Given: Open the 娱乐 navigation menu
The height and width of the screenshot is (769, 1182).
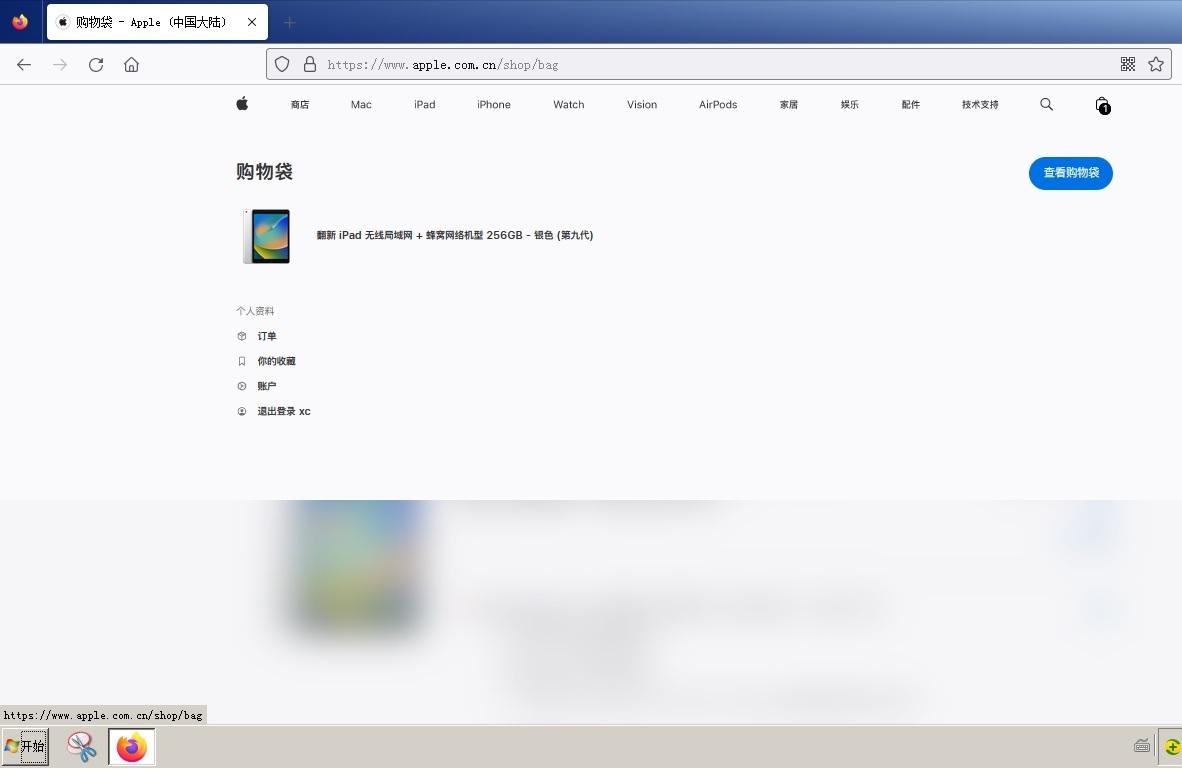Looking at the screenshot, I should click(x=850, y=105).
